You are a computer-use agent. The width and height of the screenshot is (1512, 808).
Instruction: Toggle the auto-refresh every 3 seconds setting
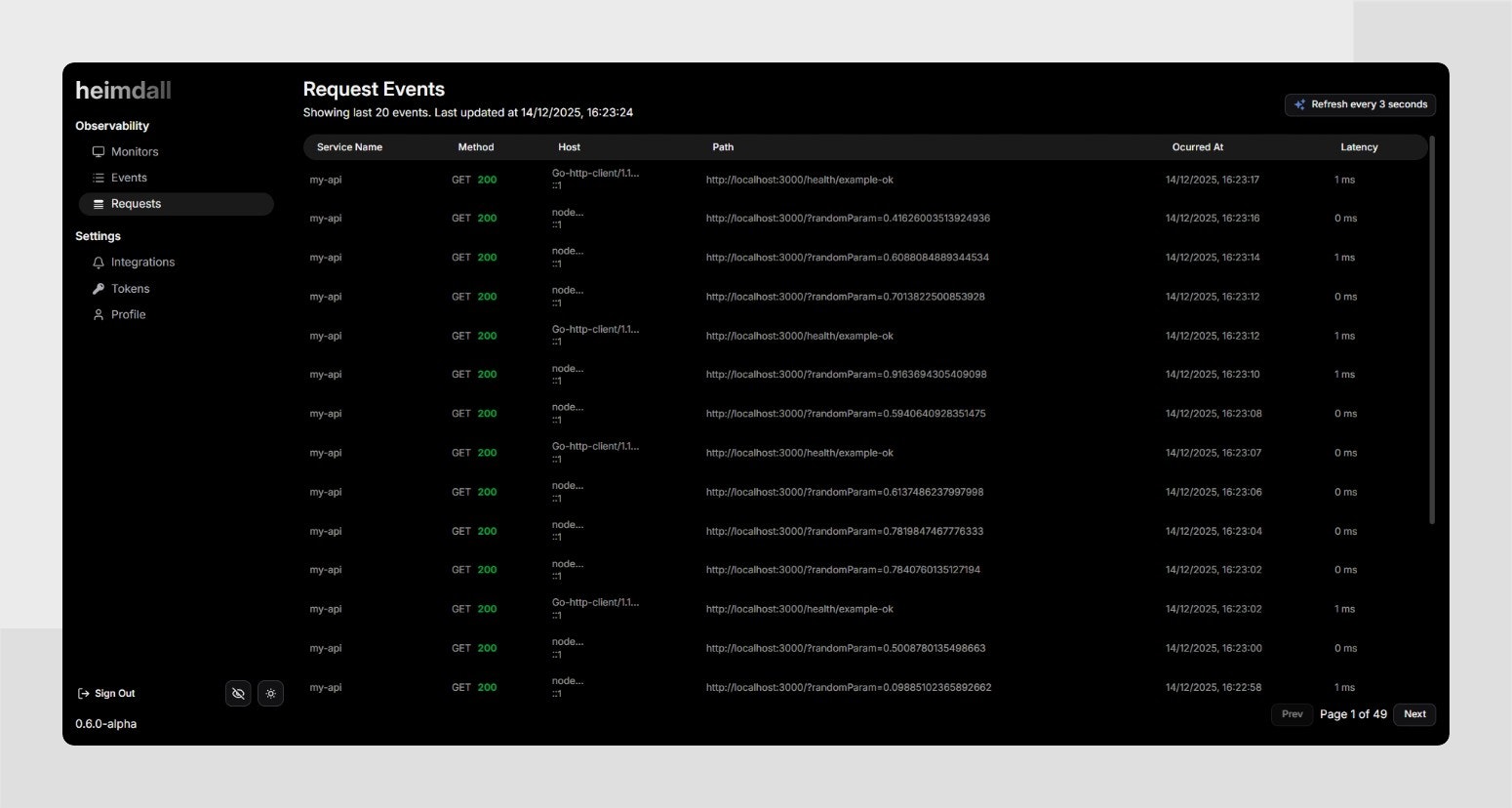[x=1360, y=104]
